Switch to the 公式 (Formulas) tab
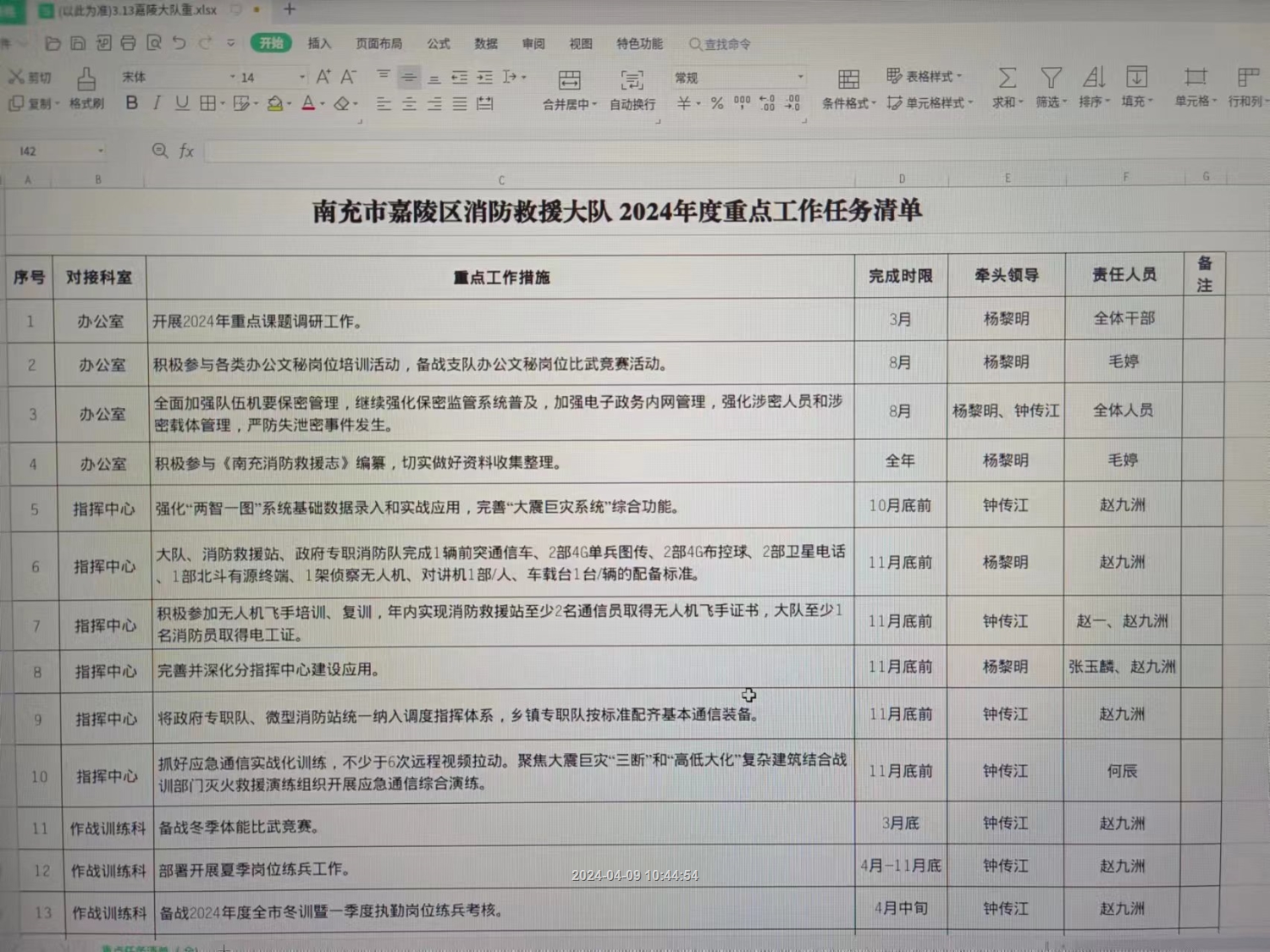 438,43
